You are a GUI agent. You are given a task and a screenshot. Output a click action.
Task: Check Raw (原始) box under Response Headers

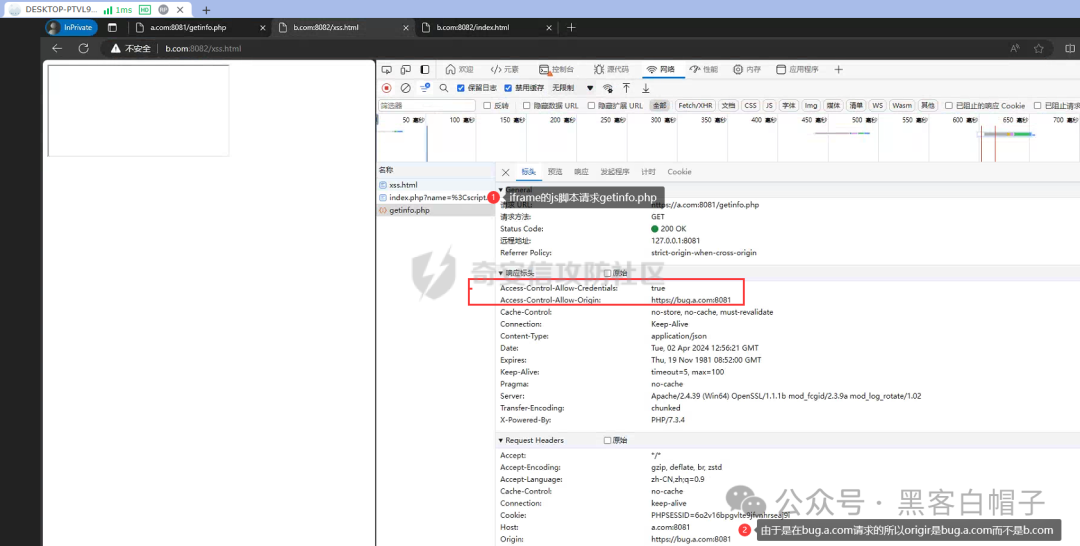click(608, 273)
